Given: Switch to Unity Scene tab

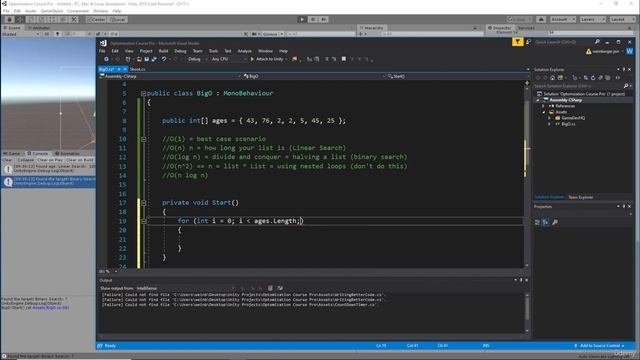Looking at the screenshot, I should point(12,28).
